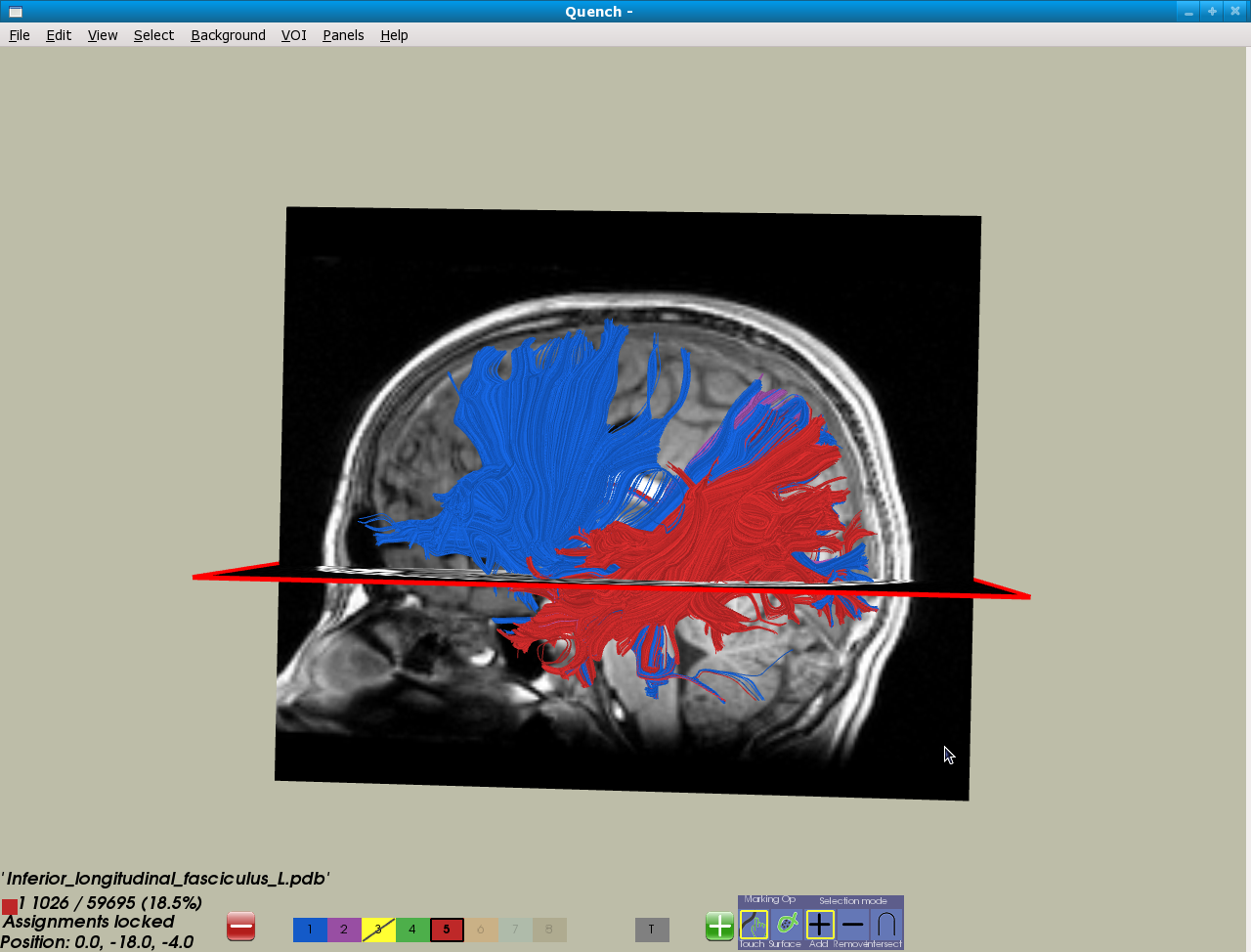Select the active red group 5
1251x952 pixels.
click(x=447, y=930)
